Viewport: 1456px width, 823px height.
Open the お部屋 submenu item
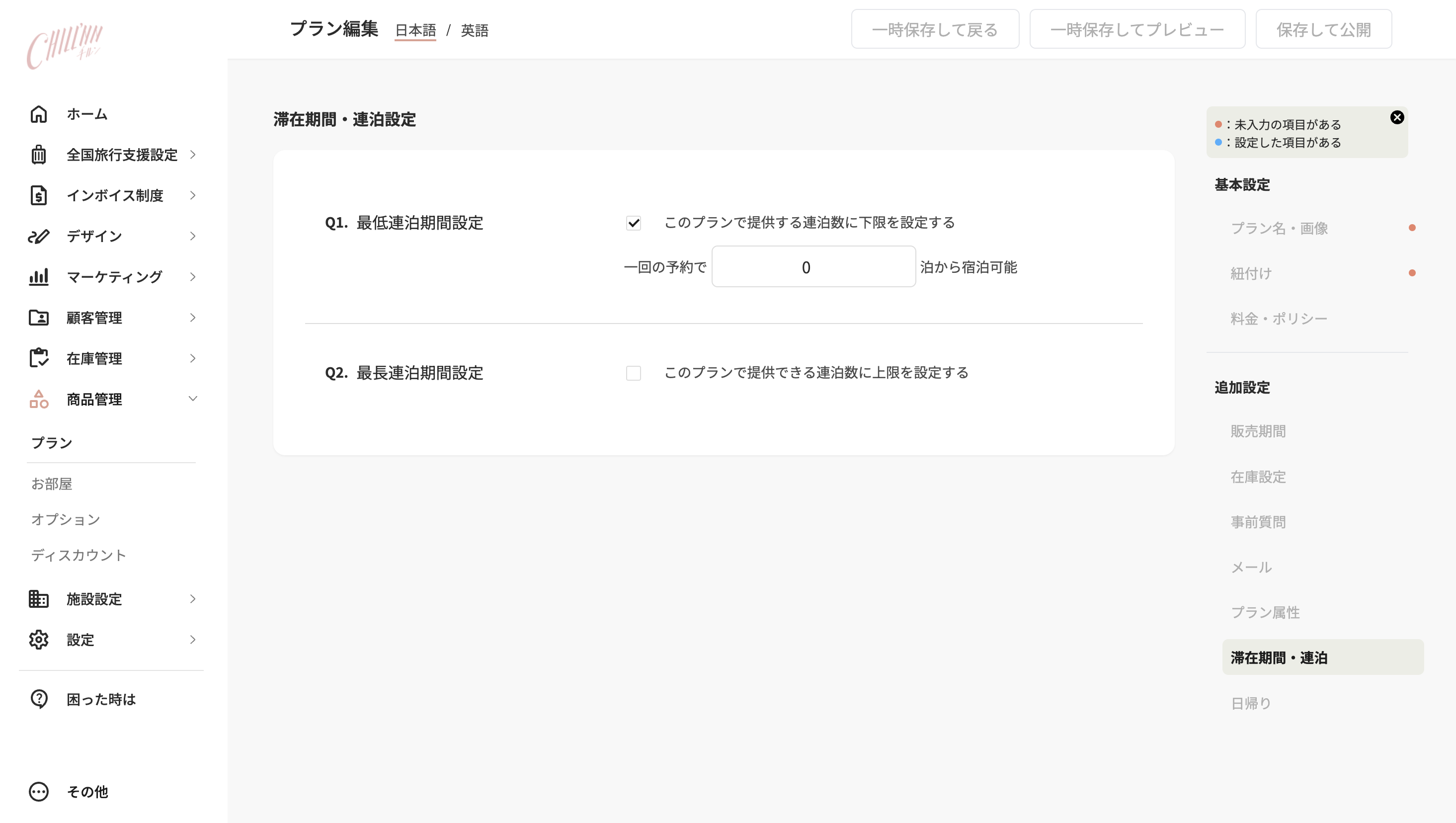coord(52,484)
